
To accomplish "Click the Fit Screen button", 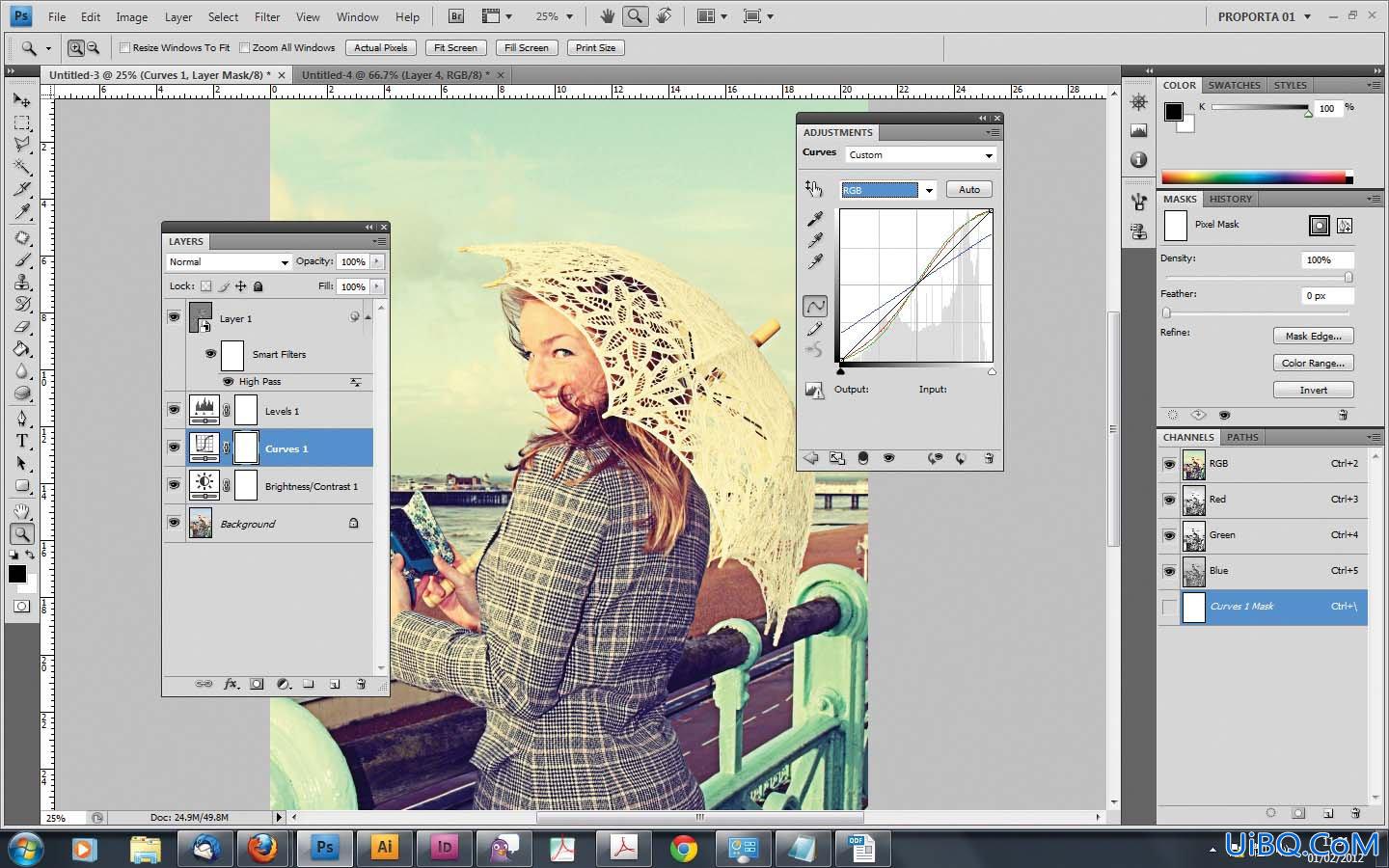I will point(455,47).
